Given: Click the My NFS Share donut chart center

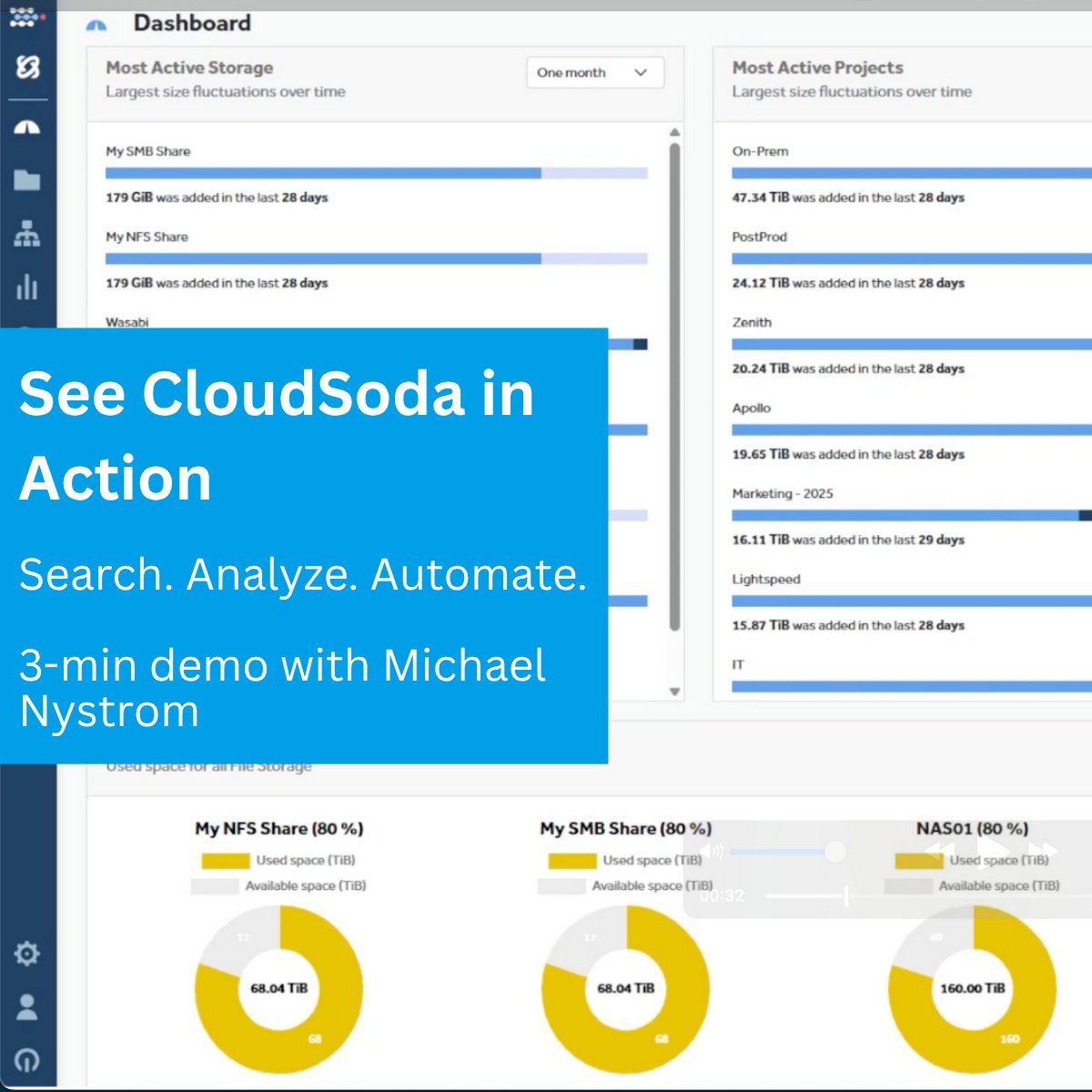Looking at the screenshot, I should click(x=279, y=988).
